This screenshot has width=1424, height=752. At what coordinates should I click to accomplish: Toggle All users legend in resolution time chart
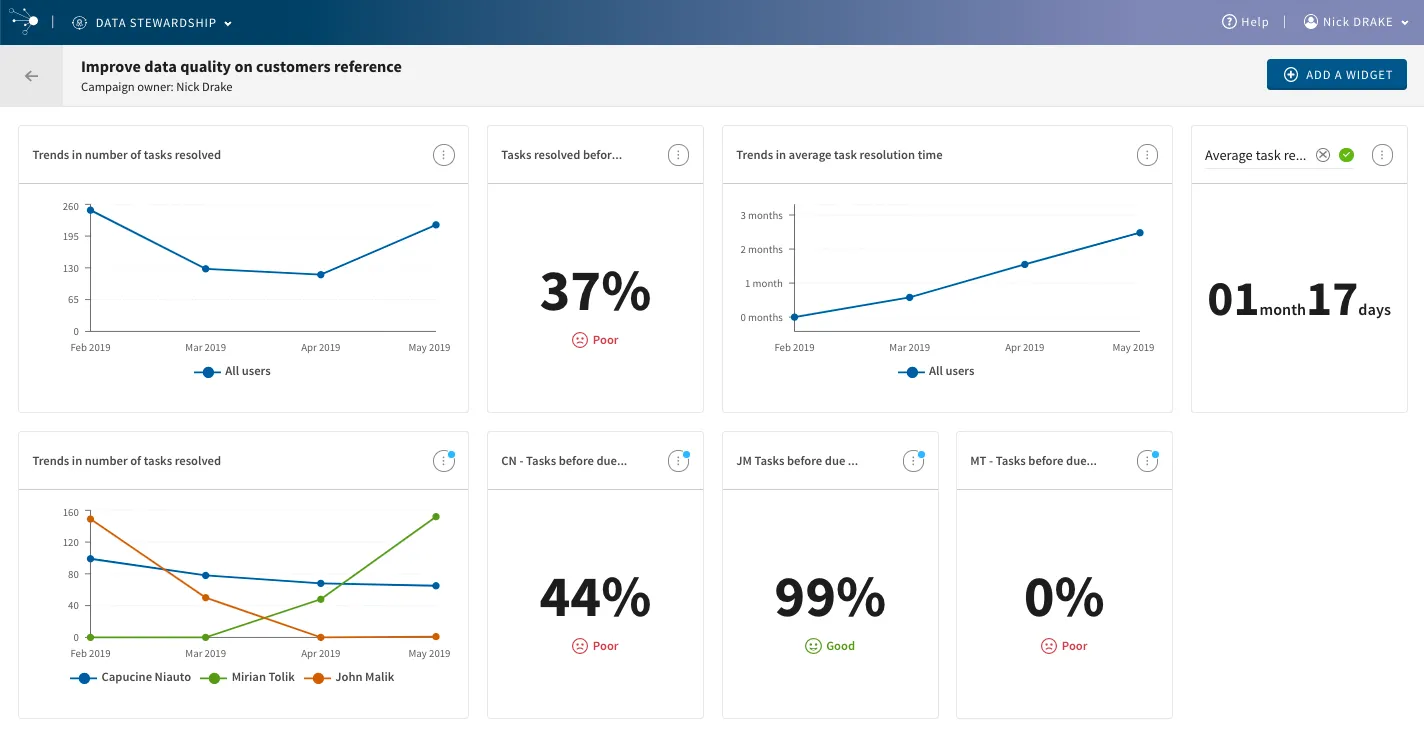coord(937,371)
